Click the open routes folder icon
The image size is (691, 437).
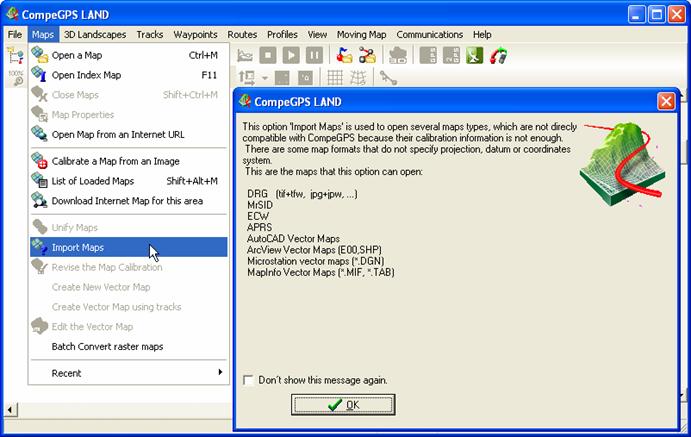(x=367, y=56)
